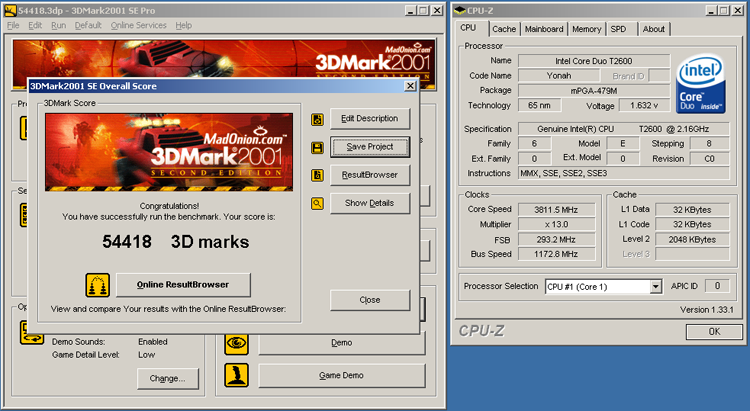Minimize the CPU-Z window
750x411 pixels.
pos(712,10)
